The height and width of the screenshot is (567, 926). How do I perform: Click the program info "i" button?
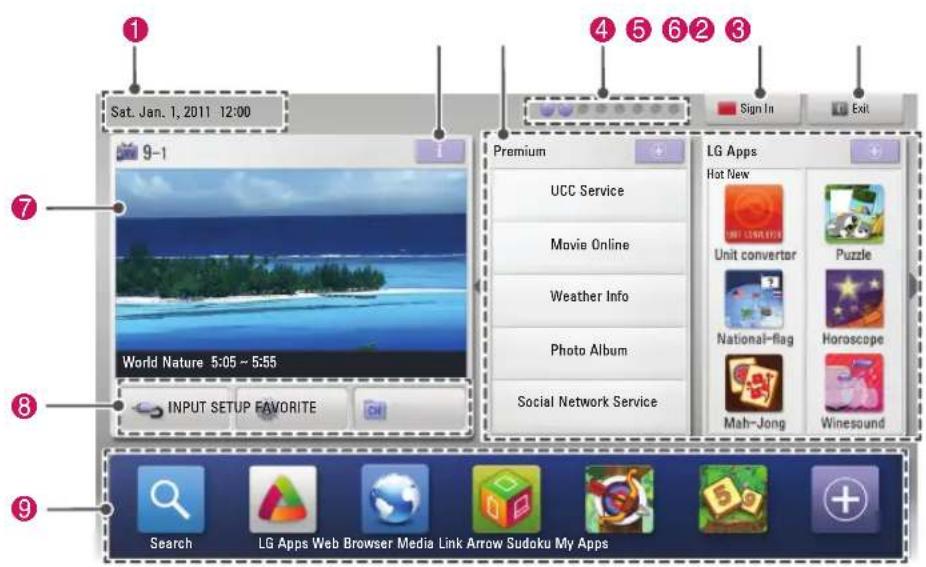[x=439, y=152]
